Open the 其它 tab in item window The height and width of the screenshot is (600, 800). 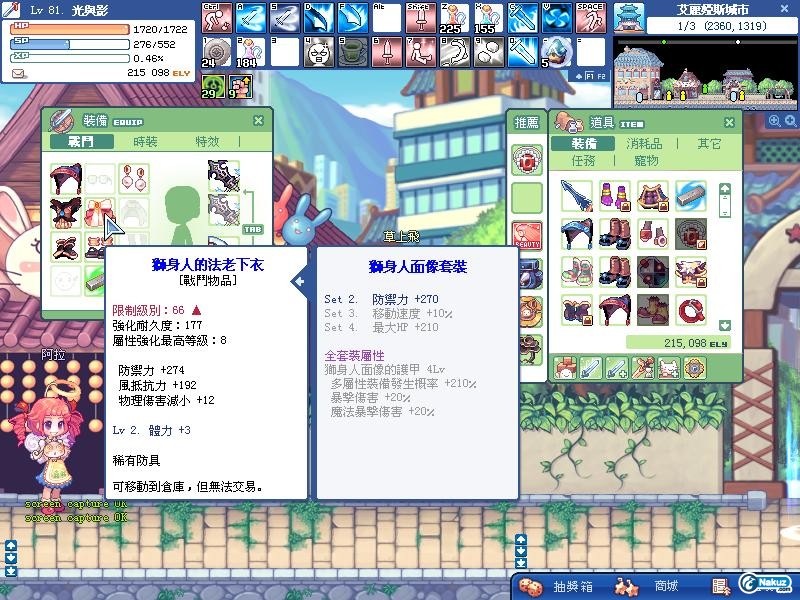coord(709,143)
